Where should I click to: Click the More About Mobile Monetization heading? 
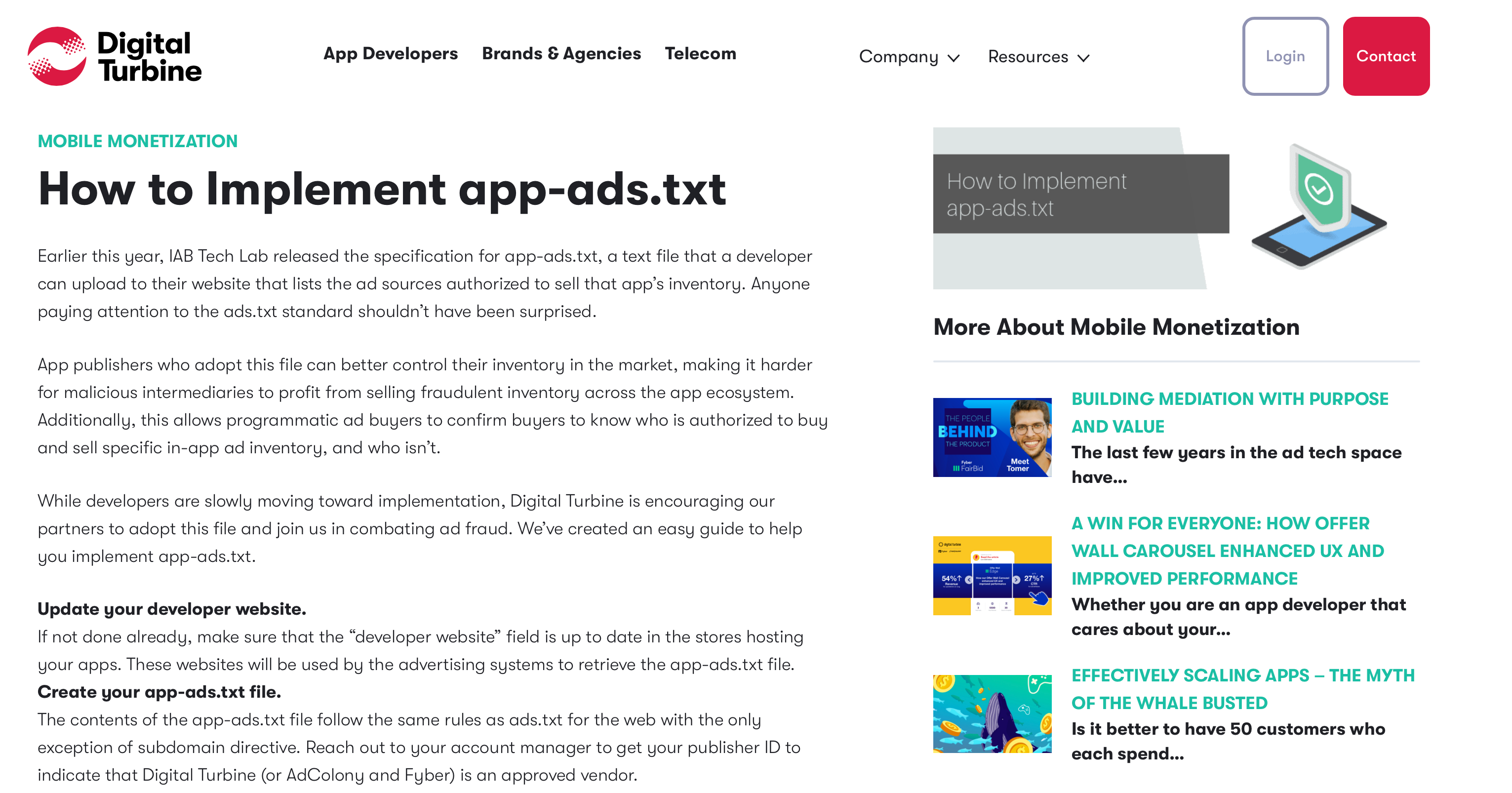coord(1116,327)
